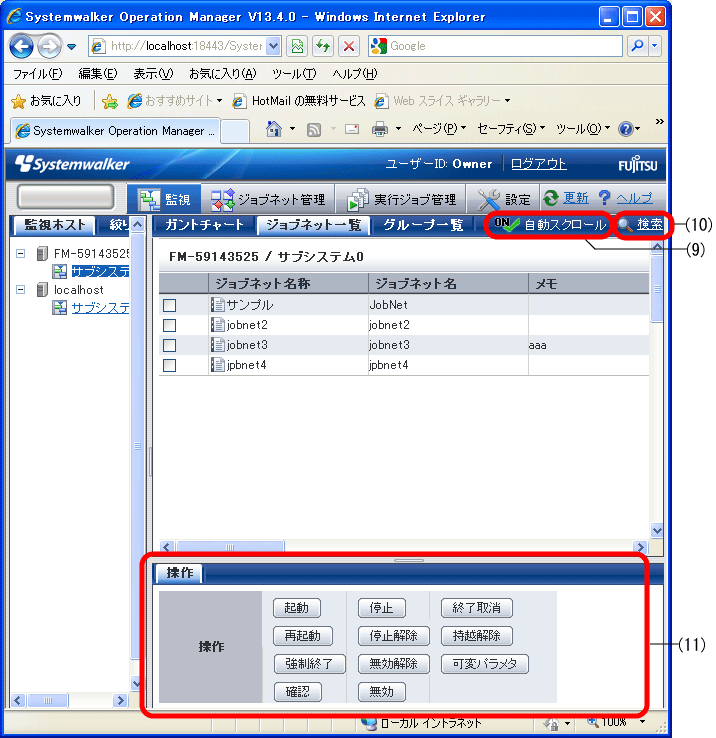Open the recent pages dropdown arrow
The image size is (716, 738).
(72, 47)
